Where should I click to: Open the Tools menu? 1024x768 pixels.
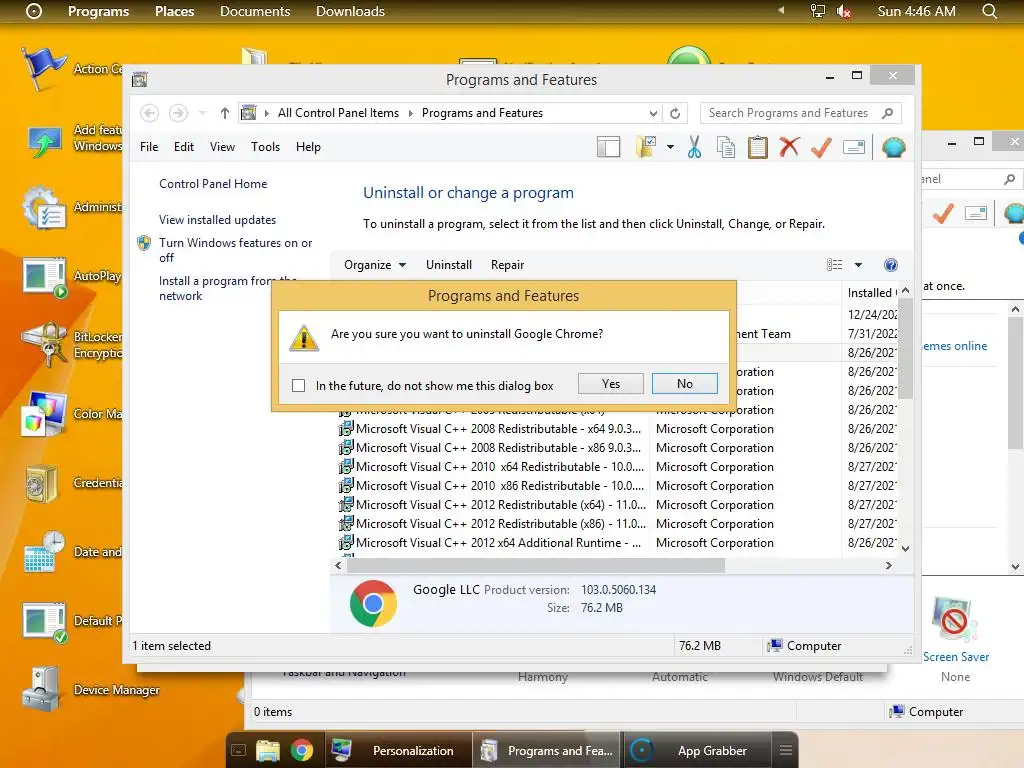[x=265, y=147]
